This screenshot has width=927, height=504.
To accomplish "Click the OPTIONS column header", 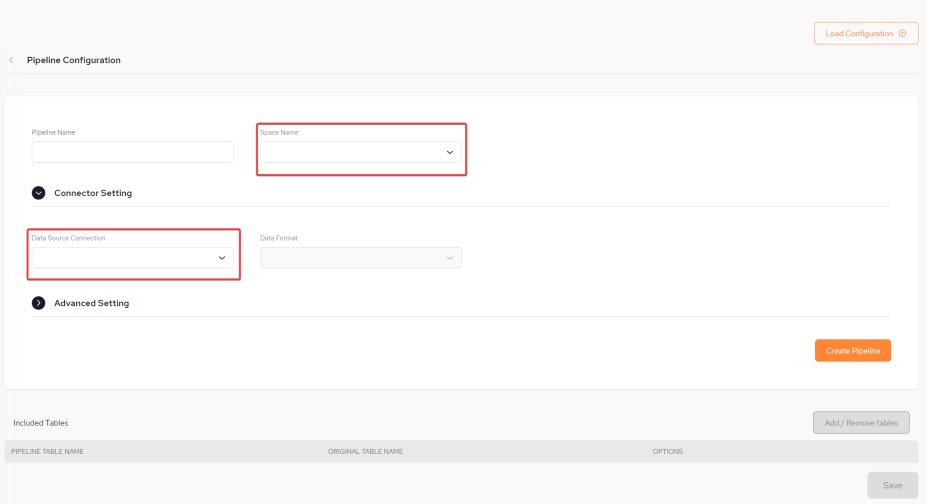I will 667,451.
